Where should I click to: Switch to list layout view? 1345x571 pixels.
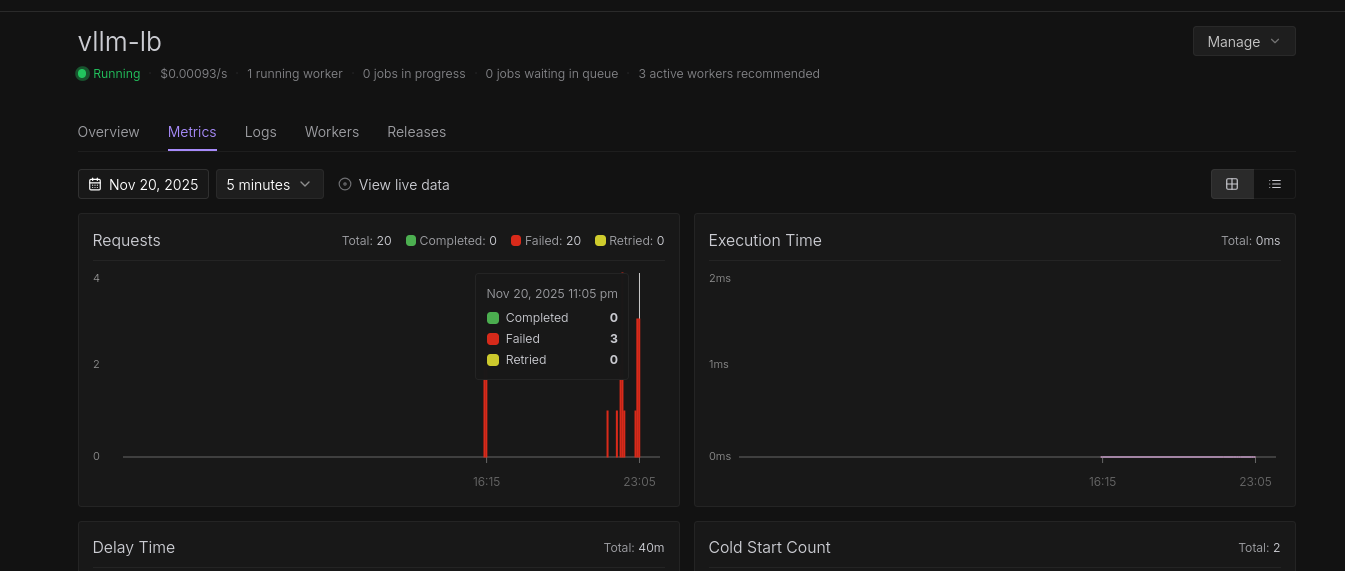coord(1274,184)
